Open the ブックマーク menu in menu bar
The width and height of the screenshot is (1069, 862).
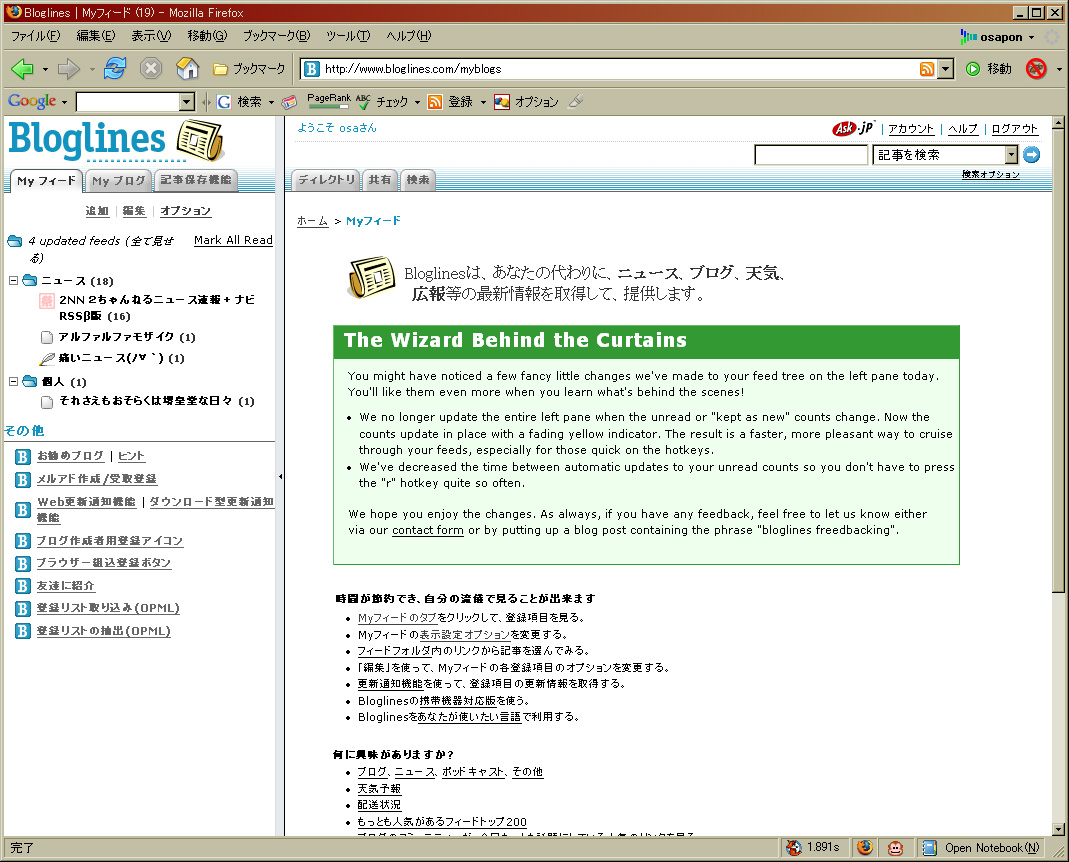[276, 35]
